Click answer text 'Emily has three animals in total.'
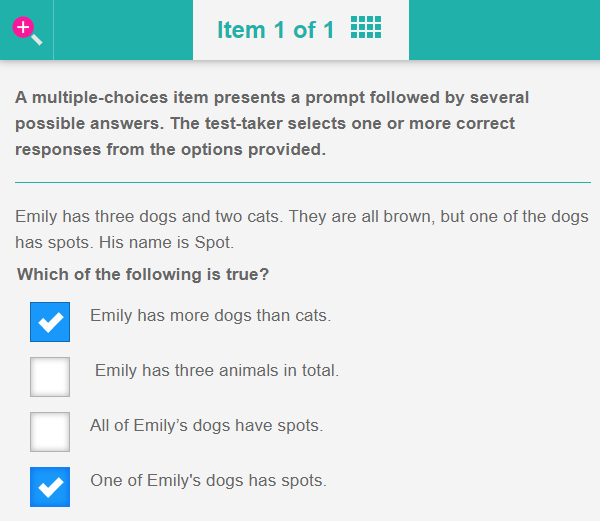The height and width of the screenshot is (521, 600). coord(217,370)
